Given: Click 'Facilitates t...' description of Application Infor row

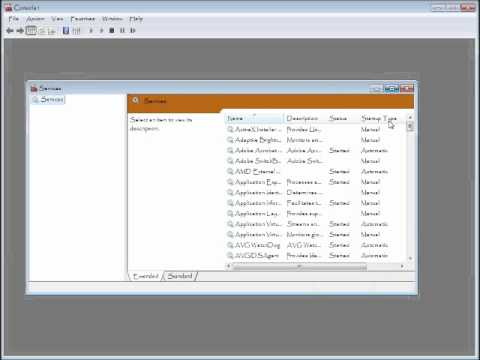Looking at the screenshot, I should [304, 203].
